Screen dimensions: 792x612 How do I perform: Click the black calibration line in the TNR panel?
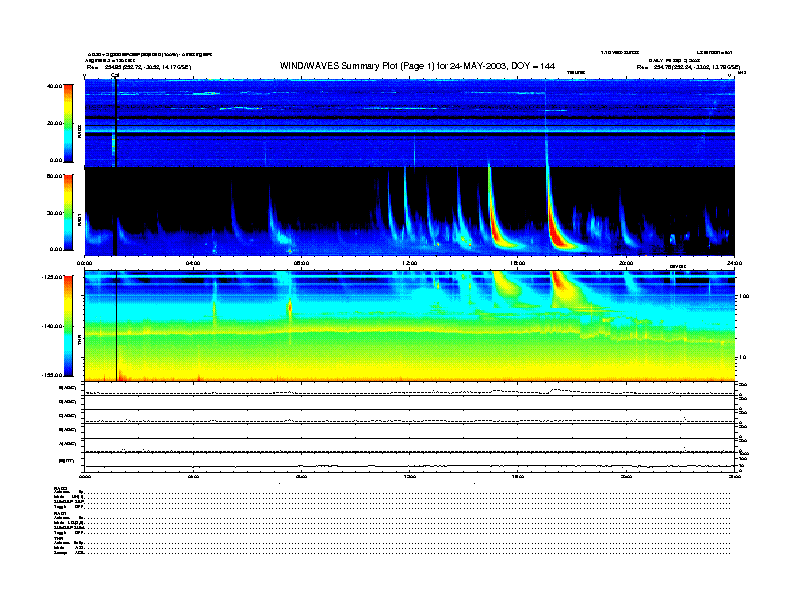point(117,326)
